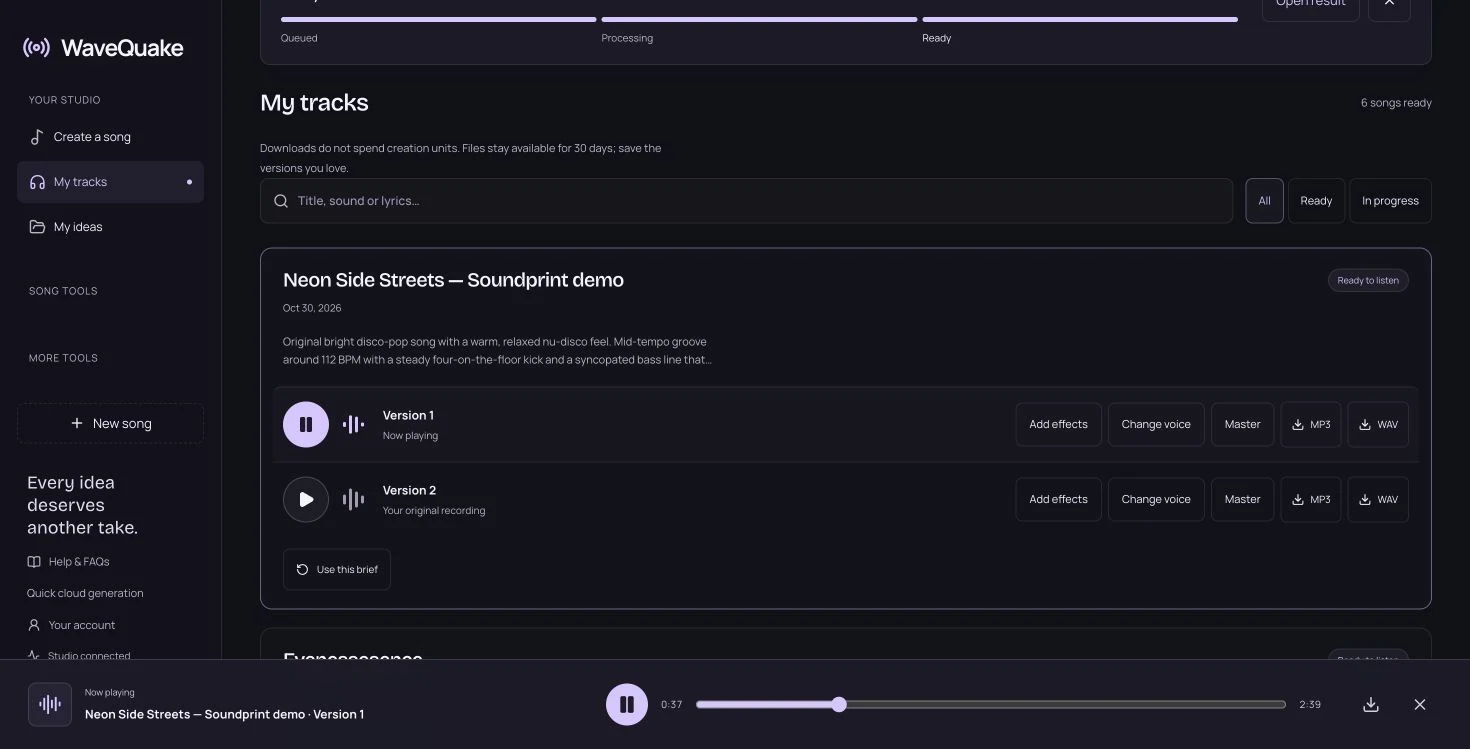Download Version 2 as WAV

[x=1378, y=499]
